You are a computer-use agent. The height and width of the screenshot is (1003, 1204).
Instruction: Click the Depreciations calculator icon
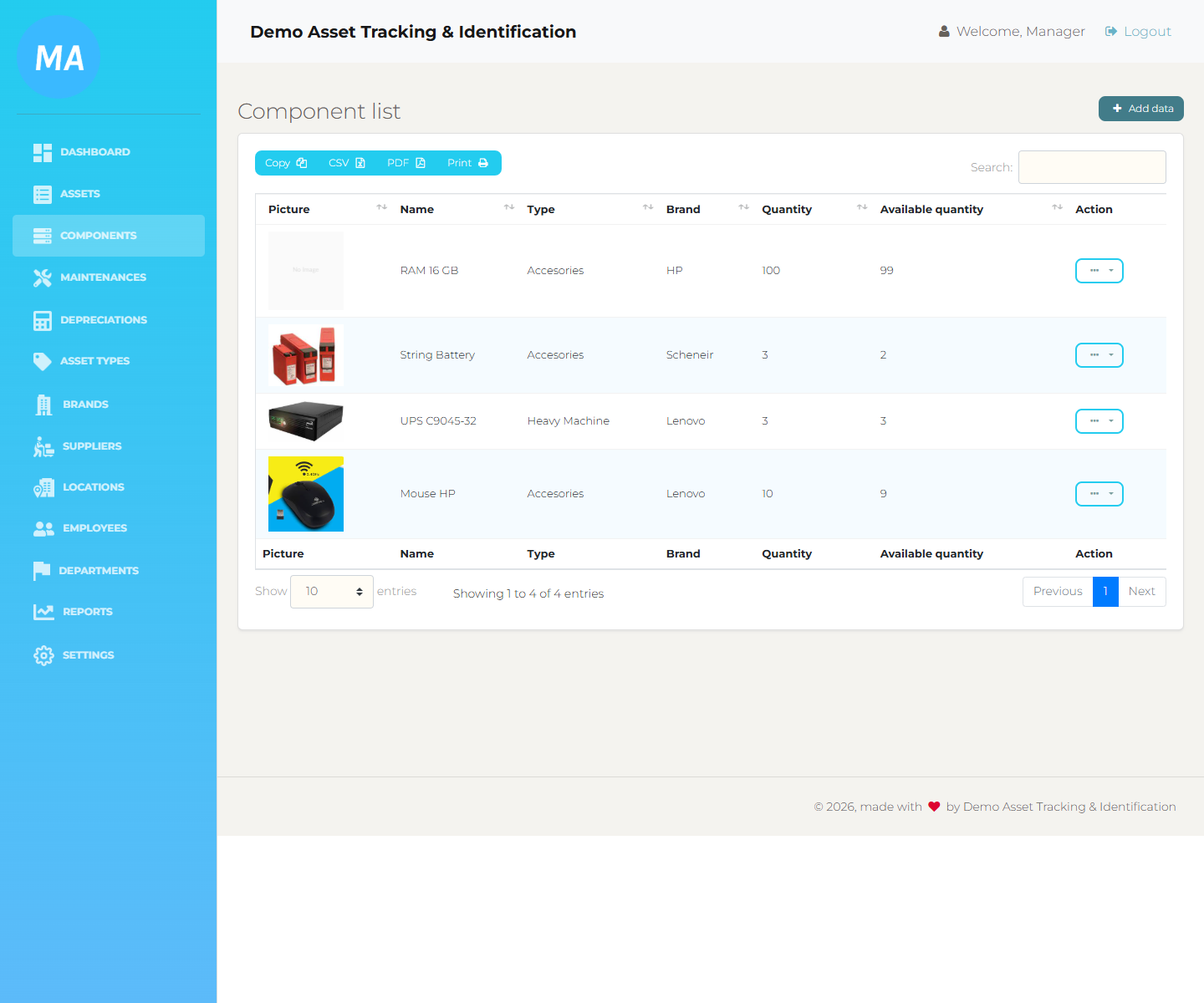(x=43, y=320)
